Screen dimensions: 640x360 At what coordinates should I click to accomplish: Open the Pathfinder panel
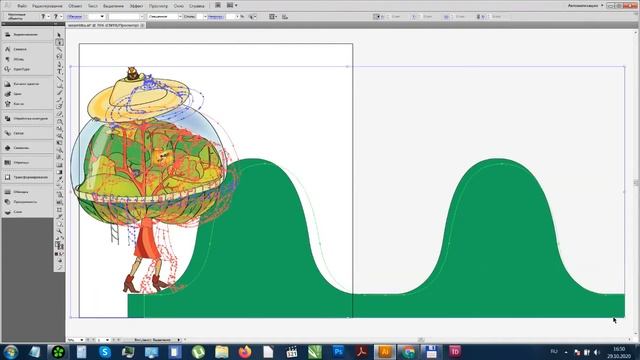27,119
